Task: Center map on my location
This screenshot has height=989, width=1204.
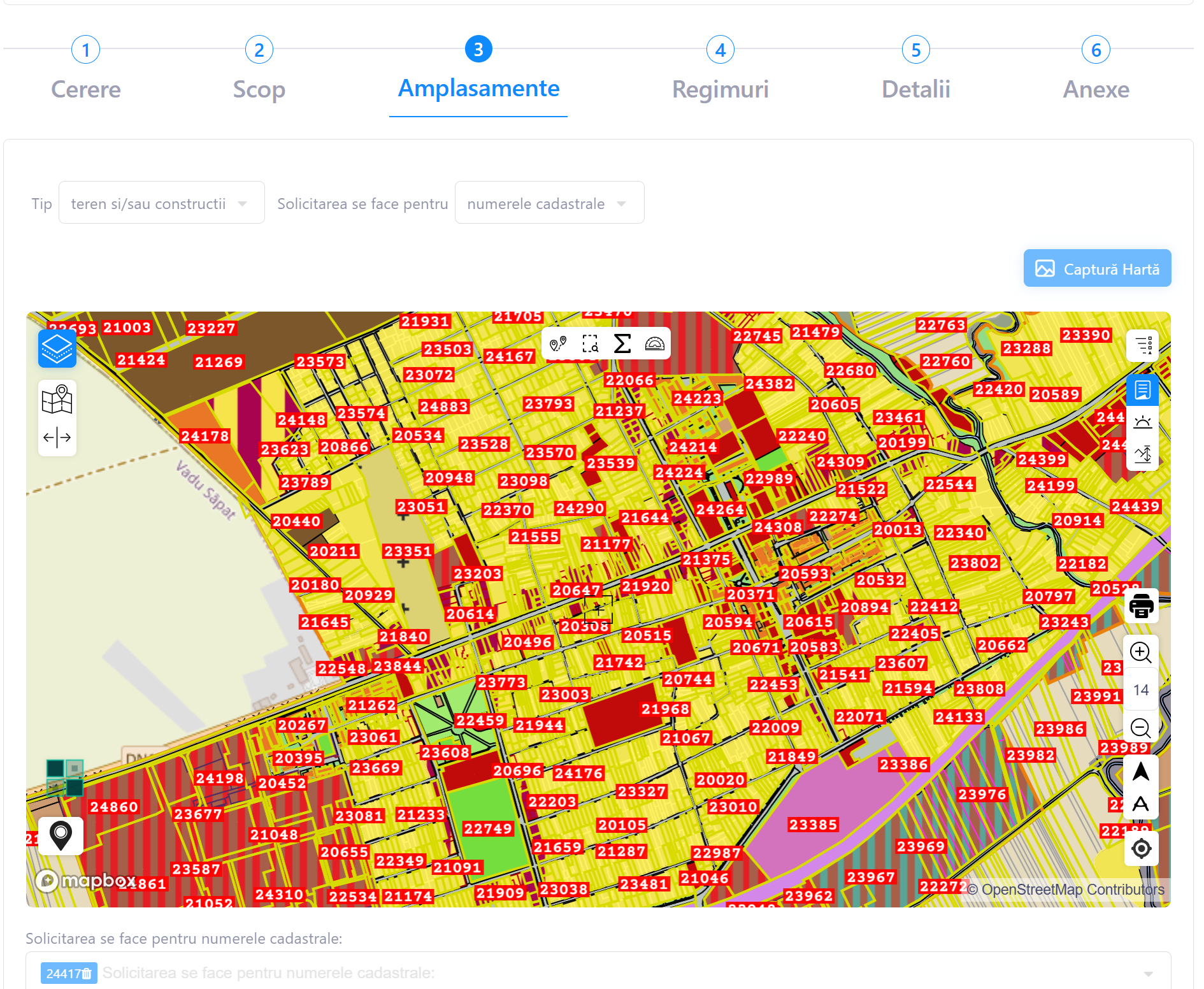Action: 1141,849
